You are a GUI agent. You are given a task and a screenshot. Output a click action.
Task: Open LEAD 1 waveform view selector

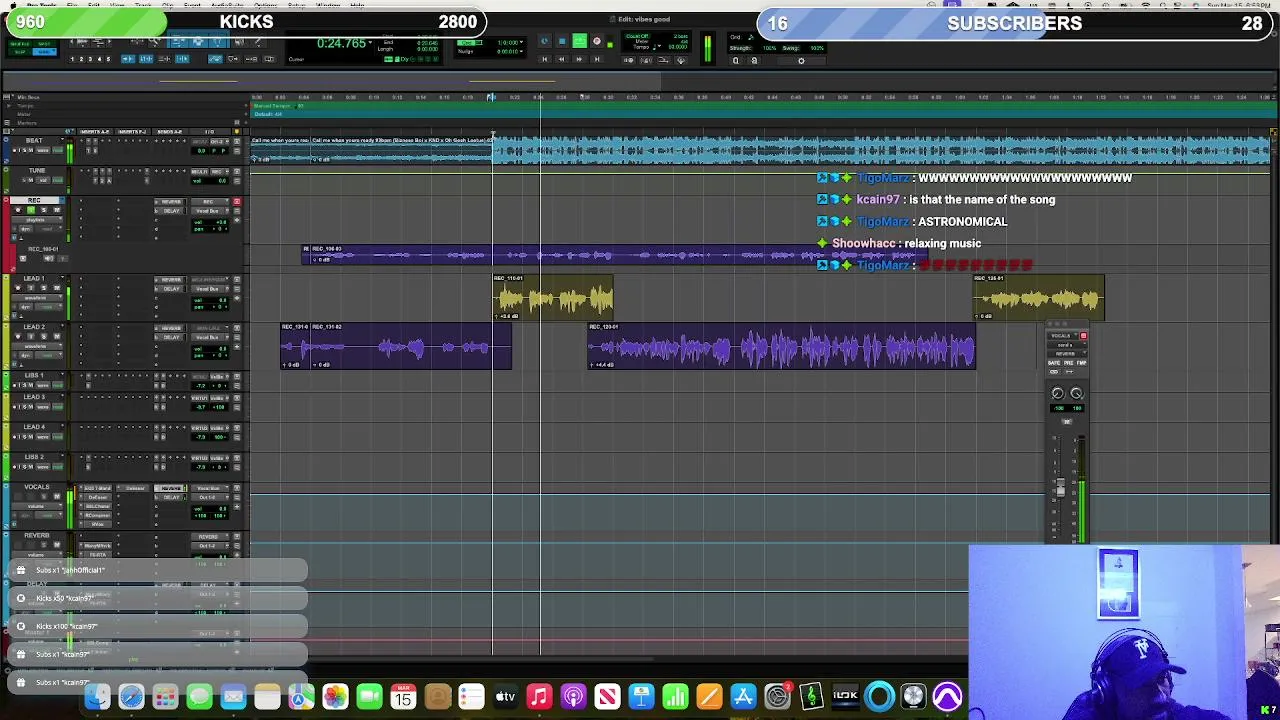point(37,298)
